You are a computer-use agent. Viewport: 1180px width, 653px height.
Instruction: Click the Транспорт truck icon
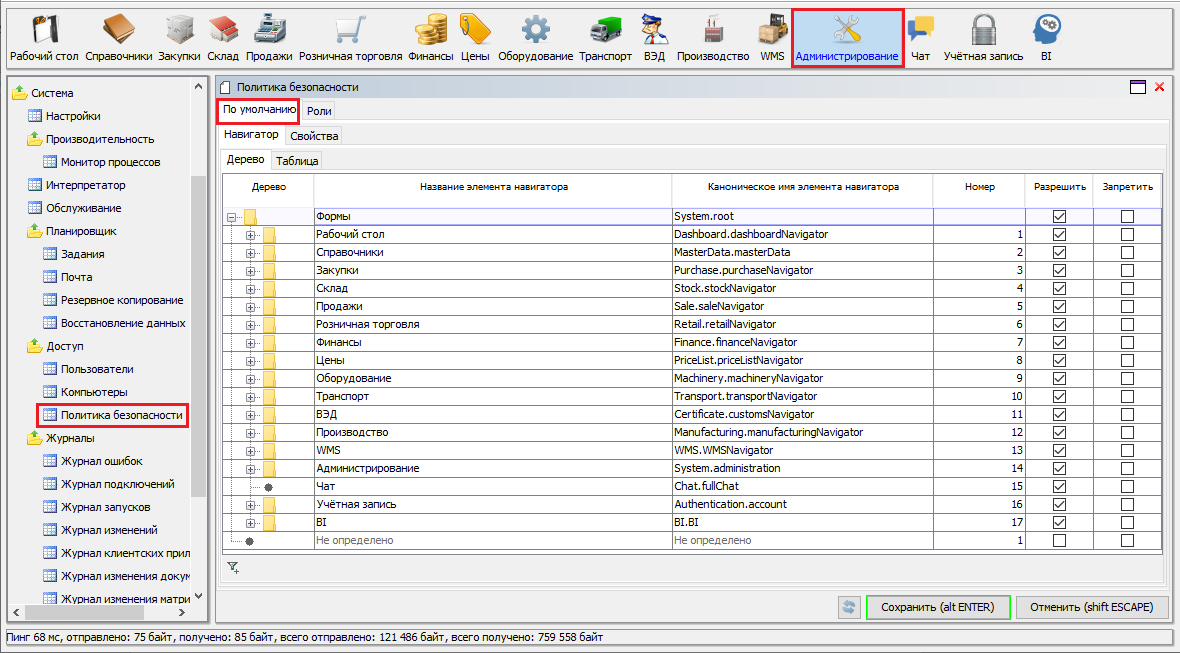605,30
